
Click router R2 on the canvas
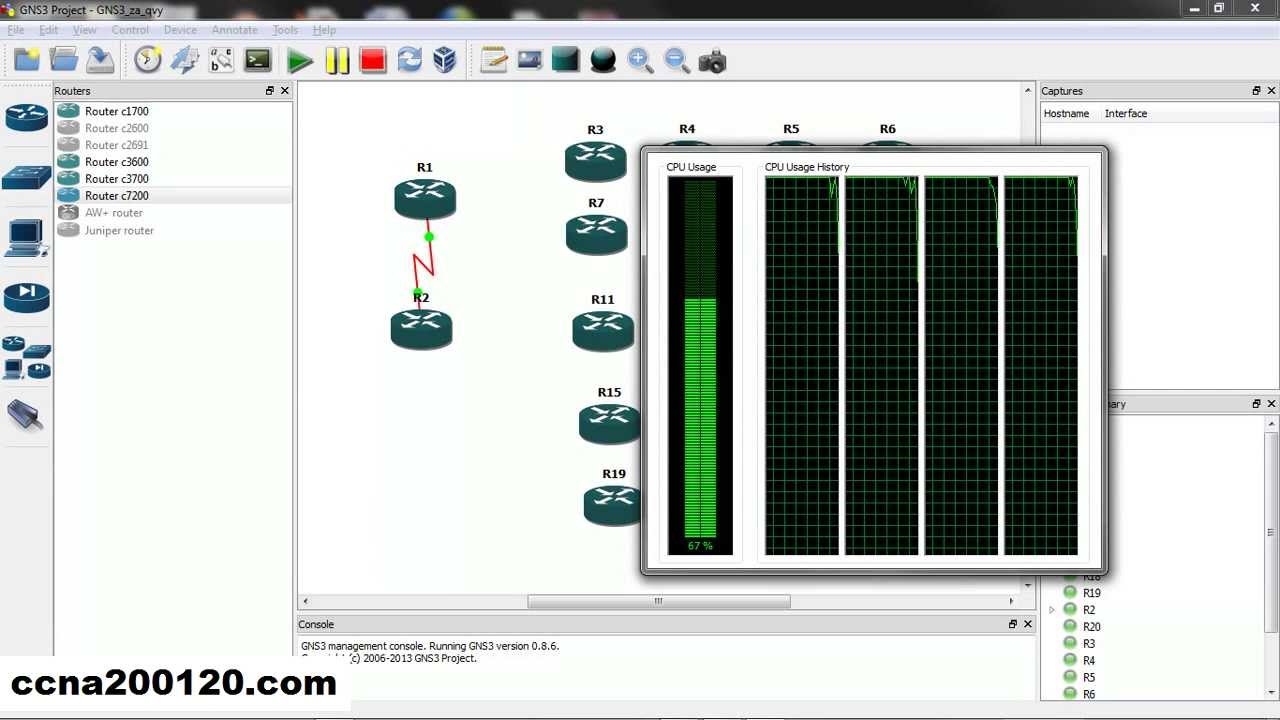click(421, 328)
